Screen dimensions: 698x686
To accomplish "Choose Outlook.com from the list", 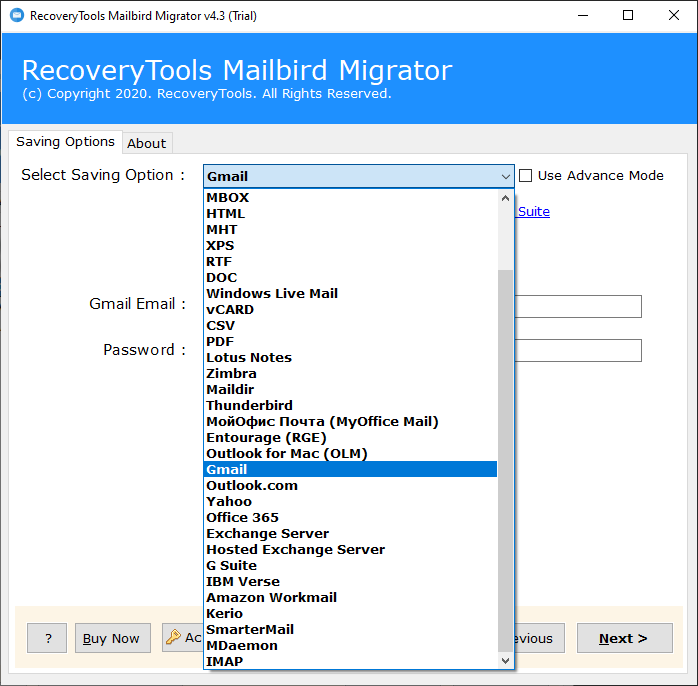I will [350, 486].
